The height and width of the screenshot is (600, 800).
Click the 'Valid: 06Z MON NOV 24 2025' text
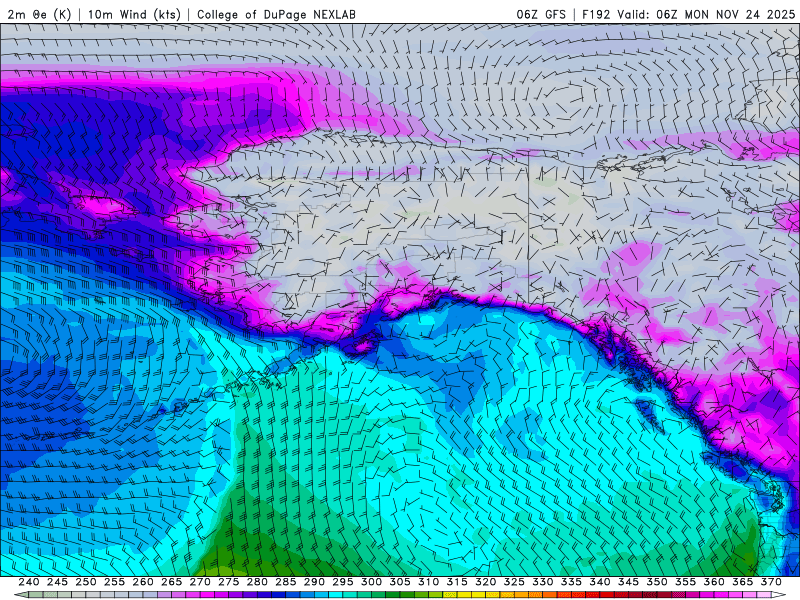707,14
